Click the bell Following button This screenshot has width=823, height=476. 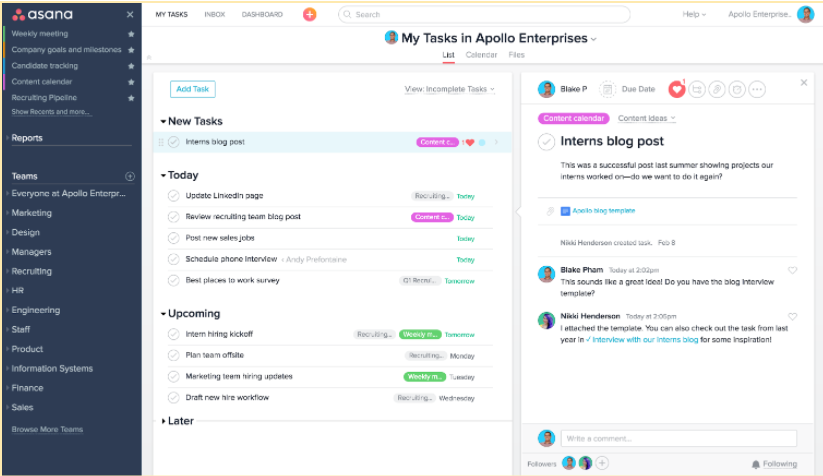(x=774, y=464)
